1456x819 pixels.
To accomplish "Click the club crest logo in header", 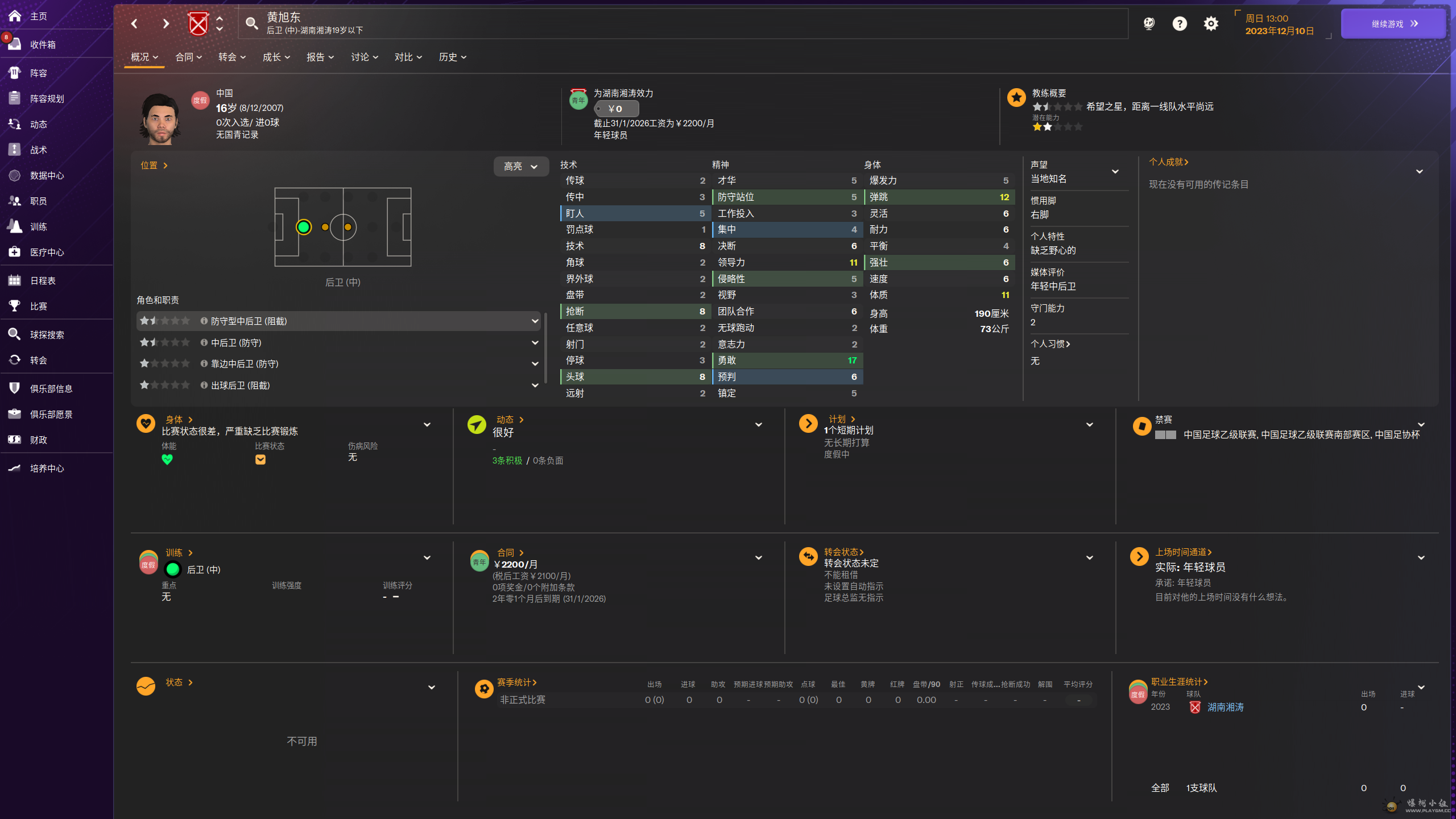I will point(198,23).
